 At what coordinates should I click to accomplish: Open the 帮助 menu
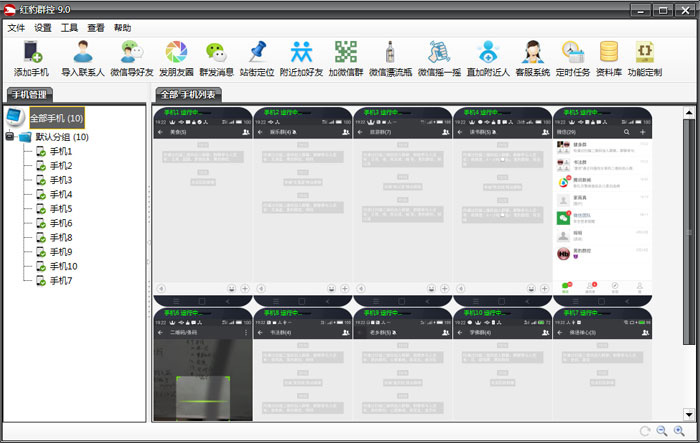(x=122, y=28)
